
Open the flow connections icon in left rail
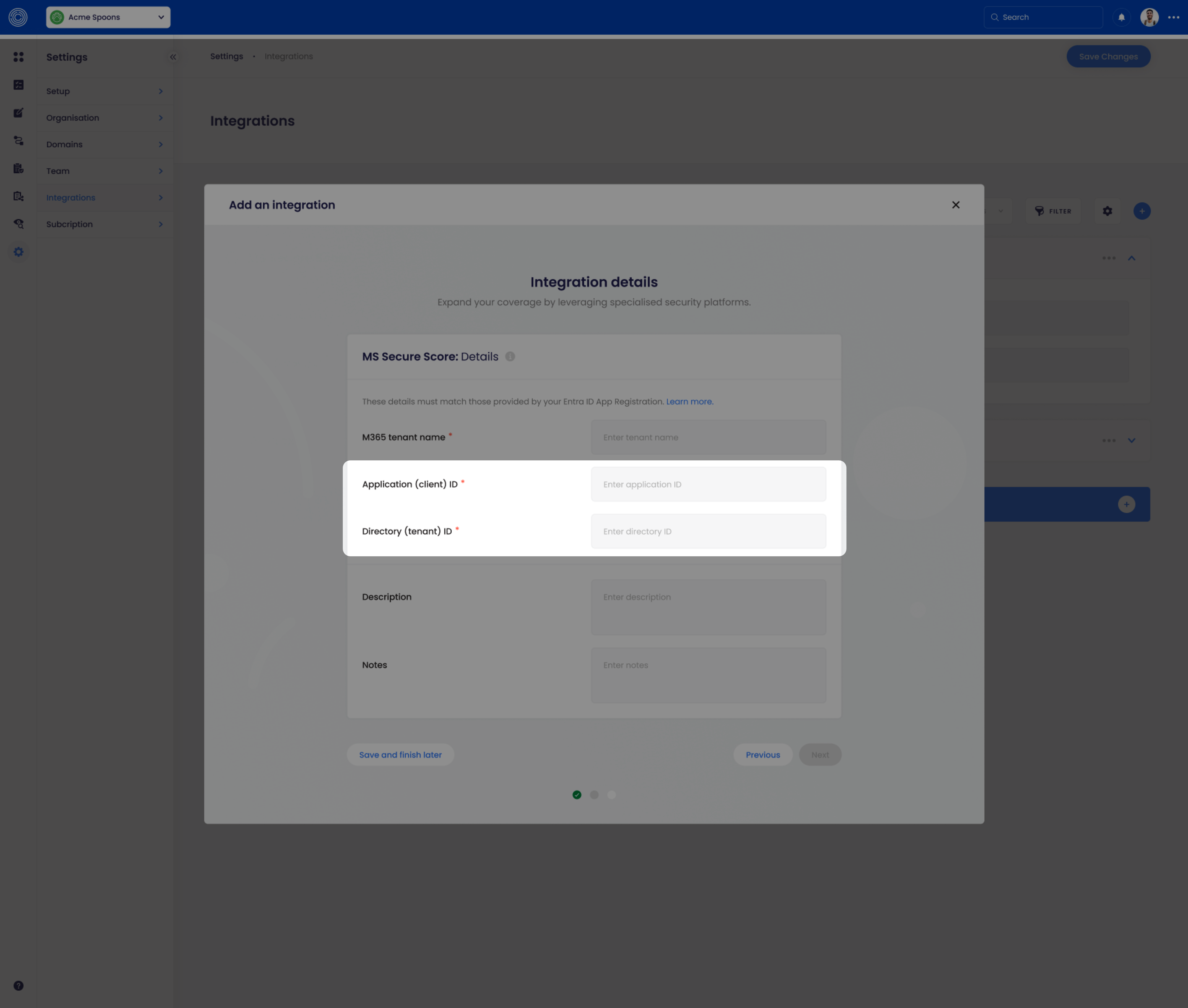pos(19,140)
